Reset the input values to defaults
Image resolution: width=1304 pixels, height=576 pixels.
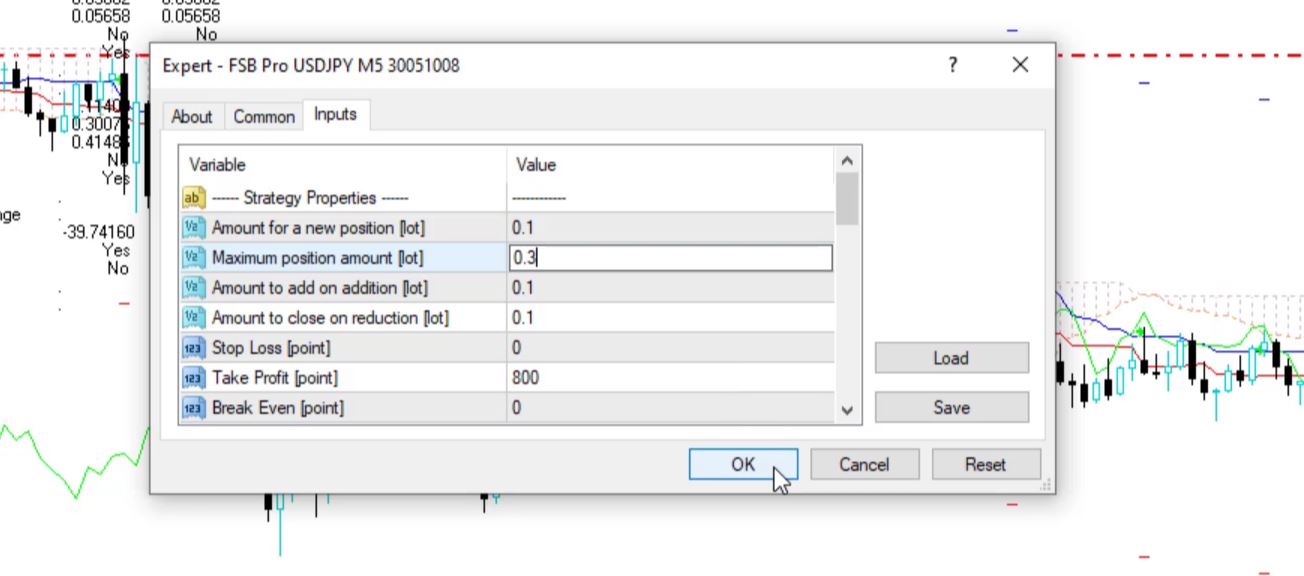(x=985, y=464)
